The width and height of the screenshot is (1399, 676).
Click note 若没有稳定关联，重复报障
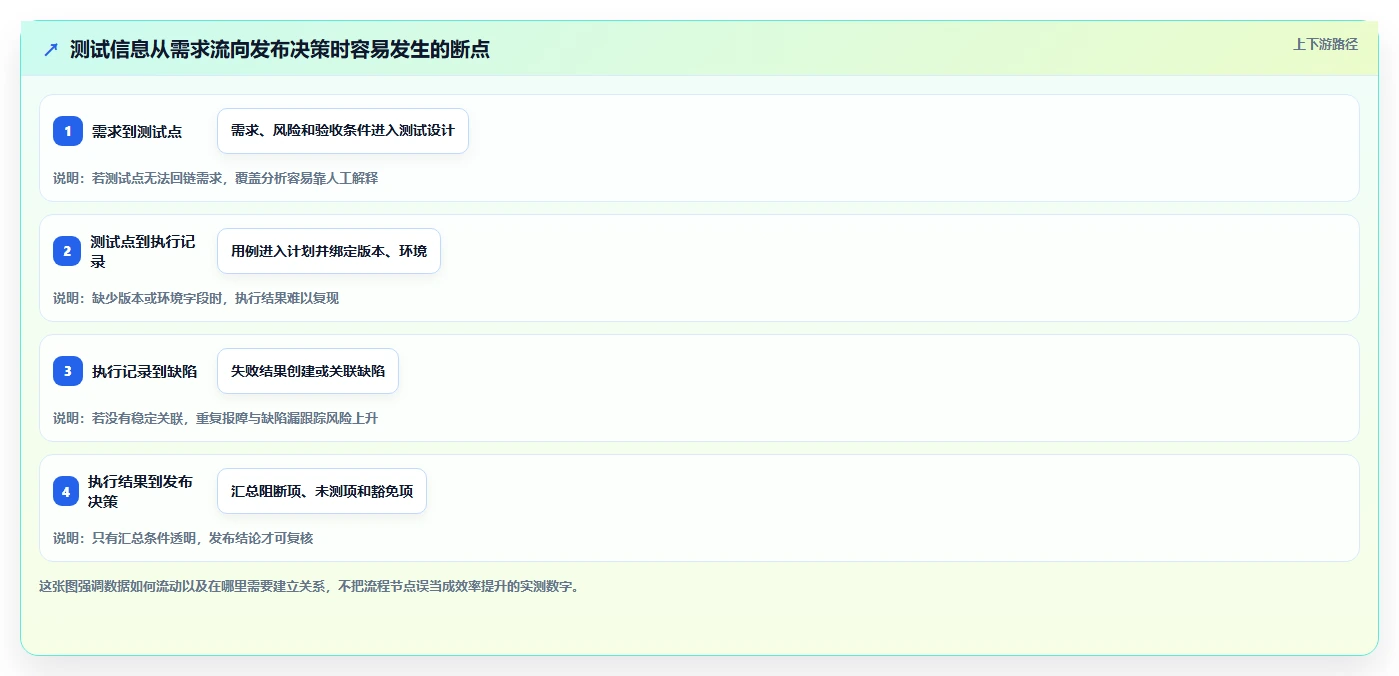pyautogui.click(x=216, y=418)
